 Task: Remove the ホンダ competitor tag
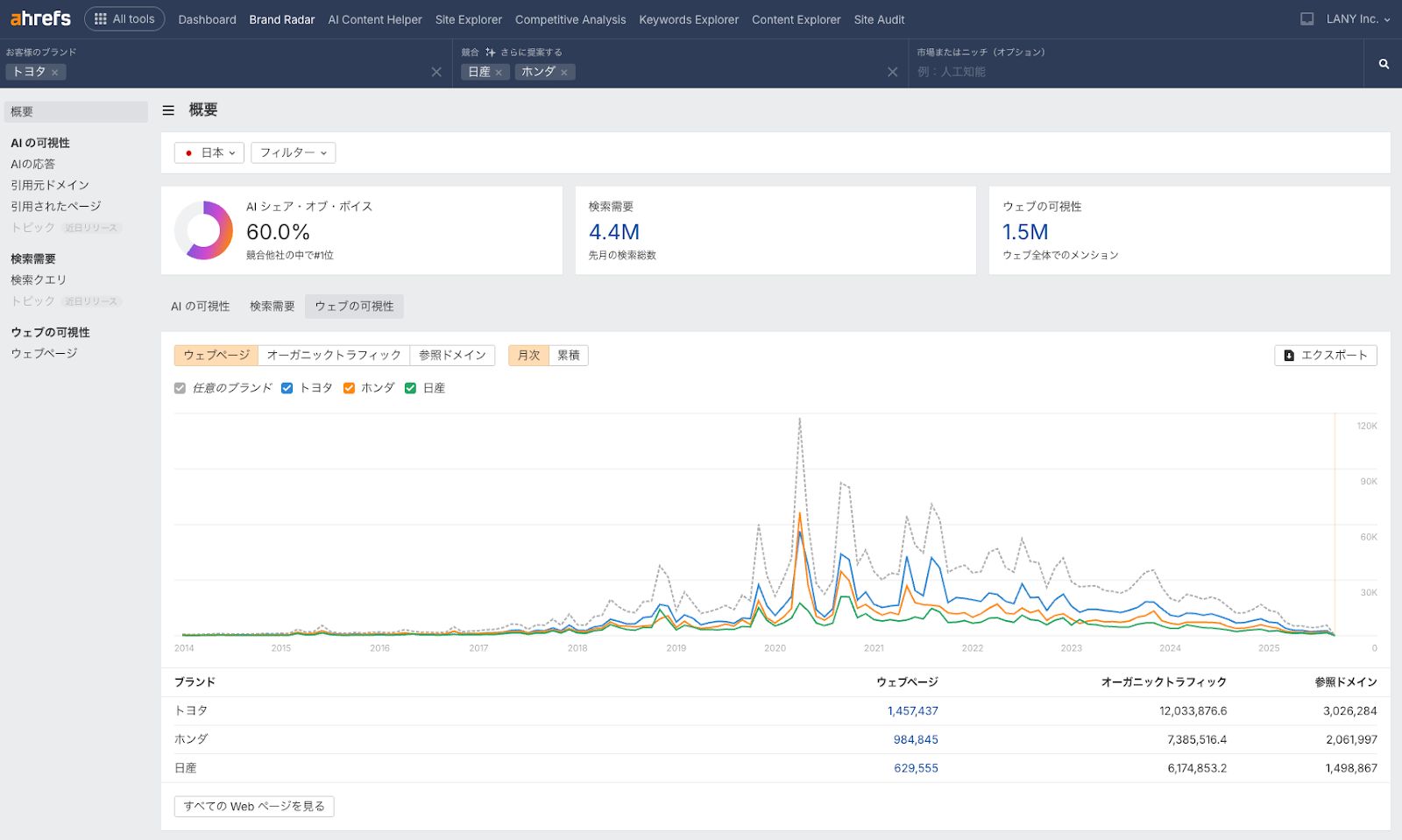click(564, 73)
